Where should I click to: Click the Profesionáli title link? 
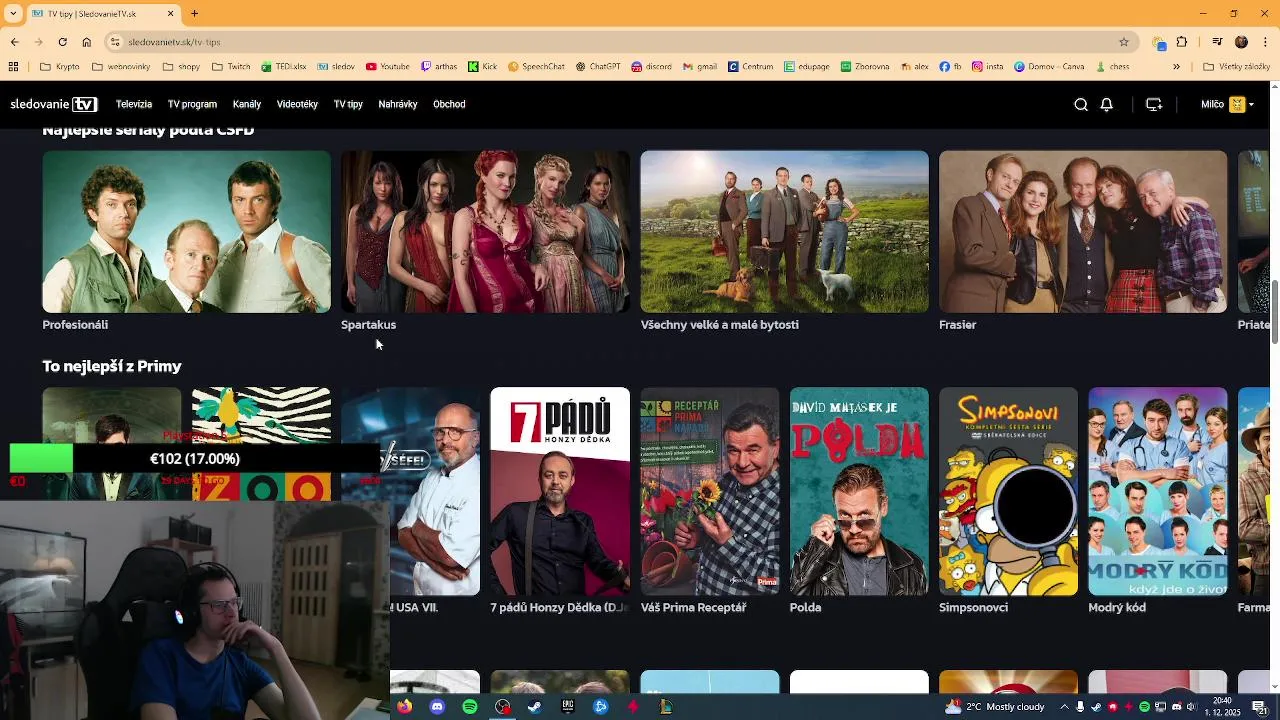point(75,325)
